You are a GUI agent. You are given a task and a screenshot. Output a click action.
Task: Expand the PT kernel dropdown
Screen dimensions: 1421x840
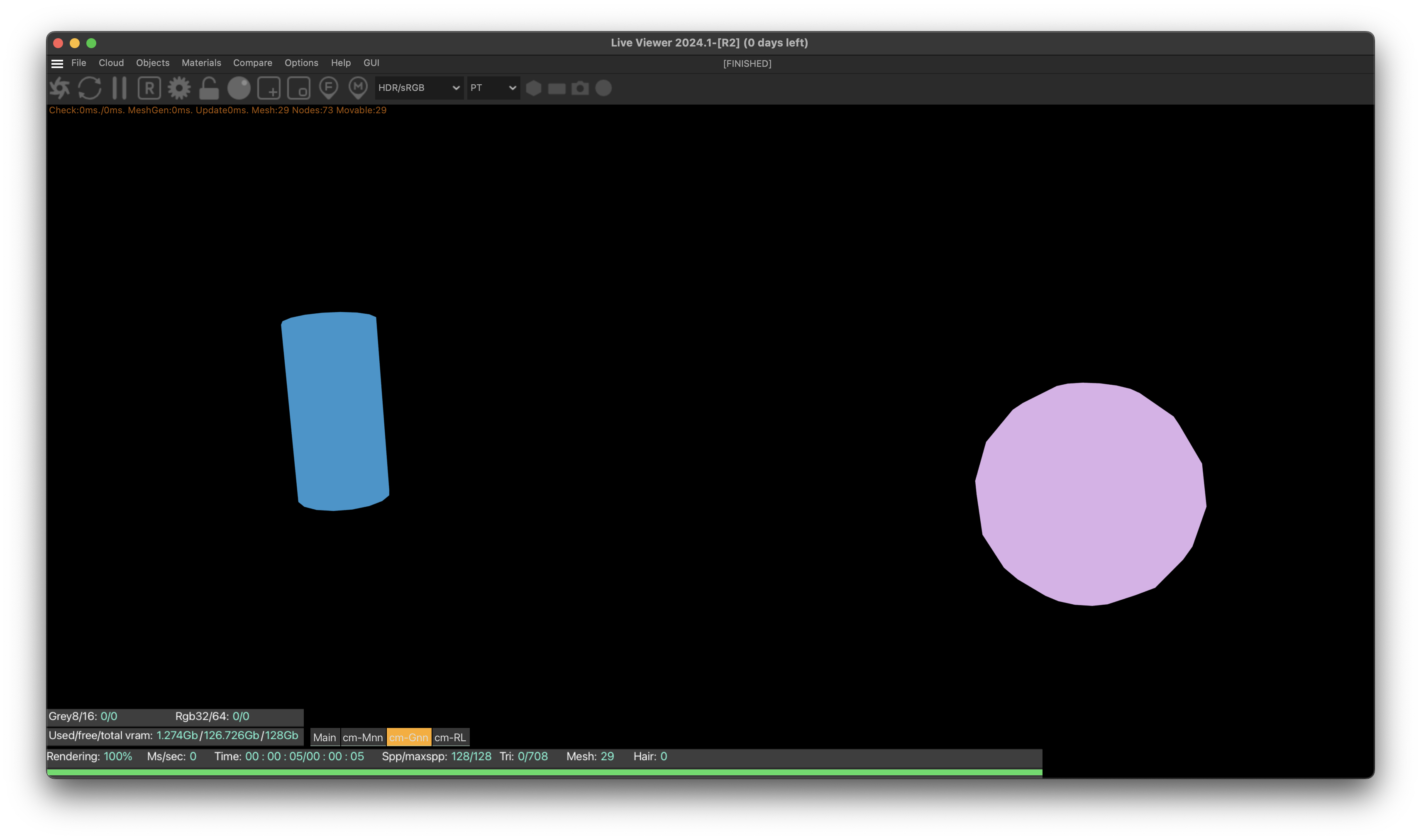pos(493,88)
